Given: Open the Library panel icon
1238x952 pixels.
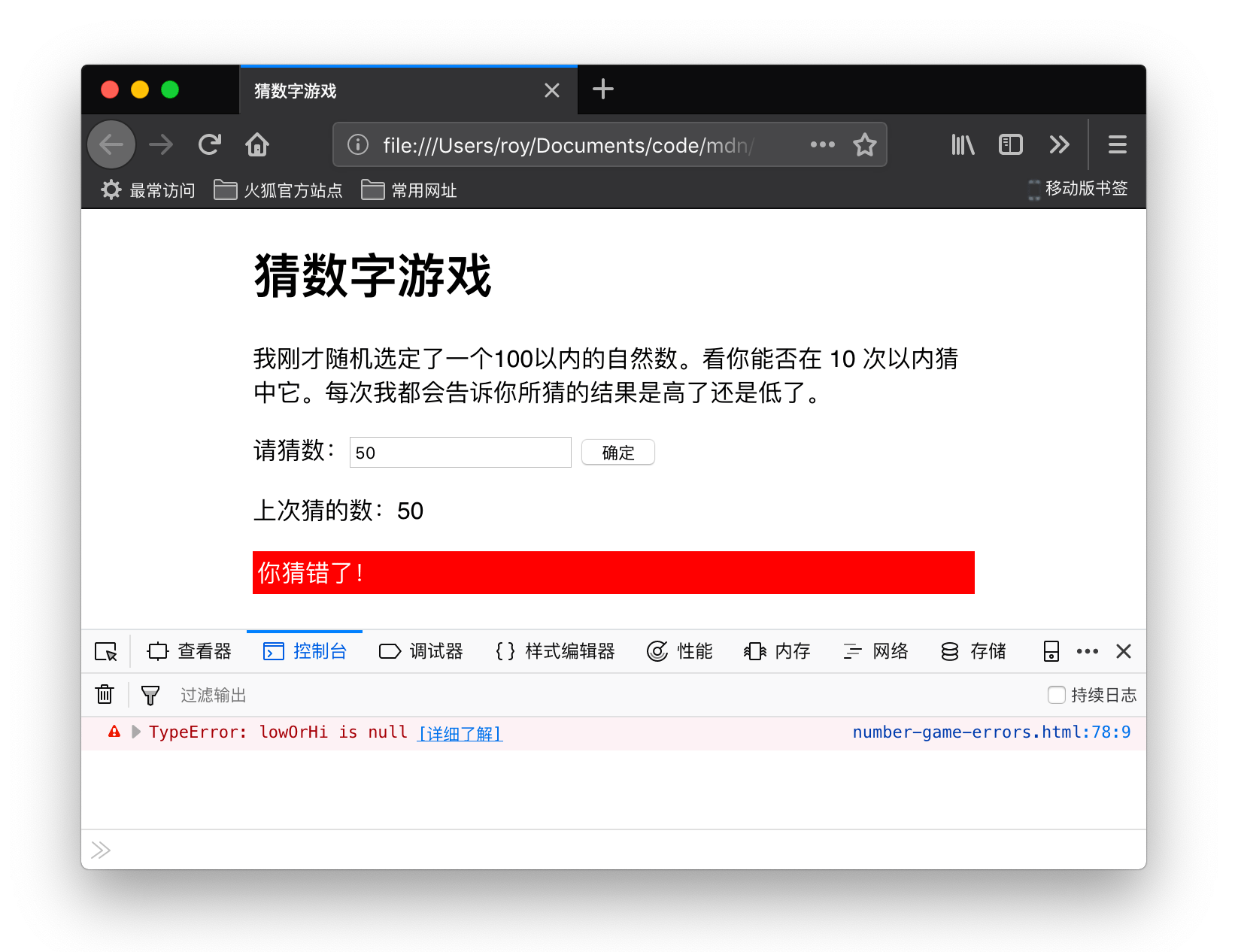Looking at the screenshot, I should point(963,144).
